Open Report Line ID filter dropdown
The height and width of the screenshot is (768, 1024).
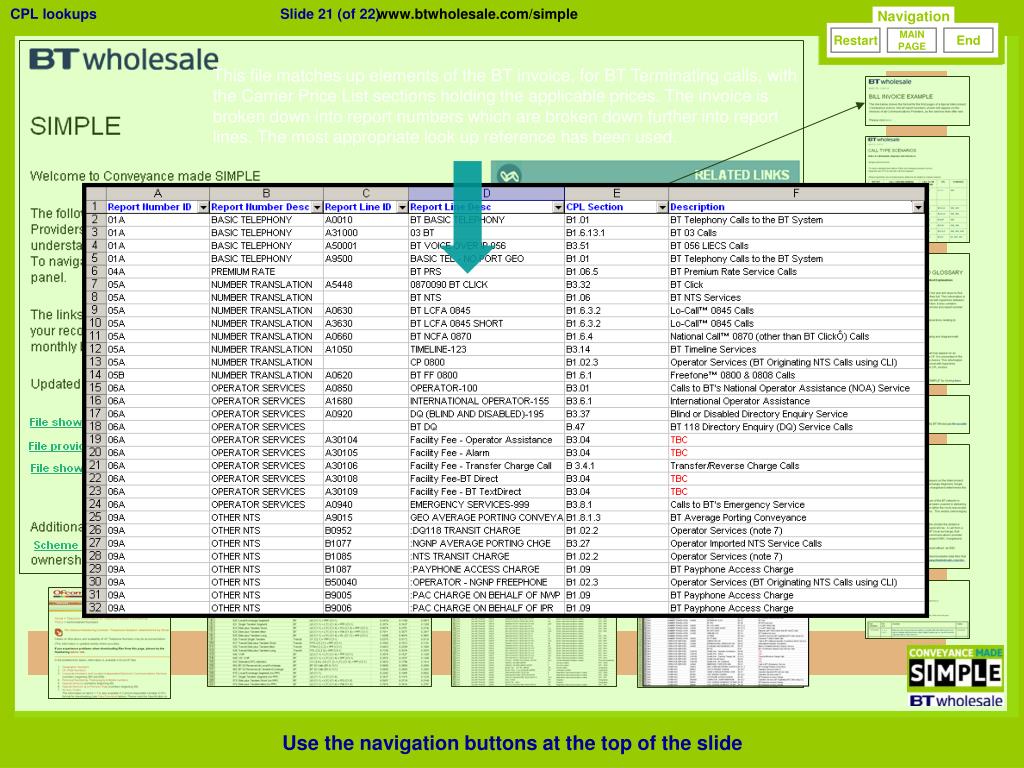pyautogui.click(x=402, y=207)
